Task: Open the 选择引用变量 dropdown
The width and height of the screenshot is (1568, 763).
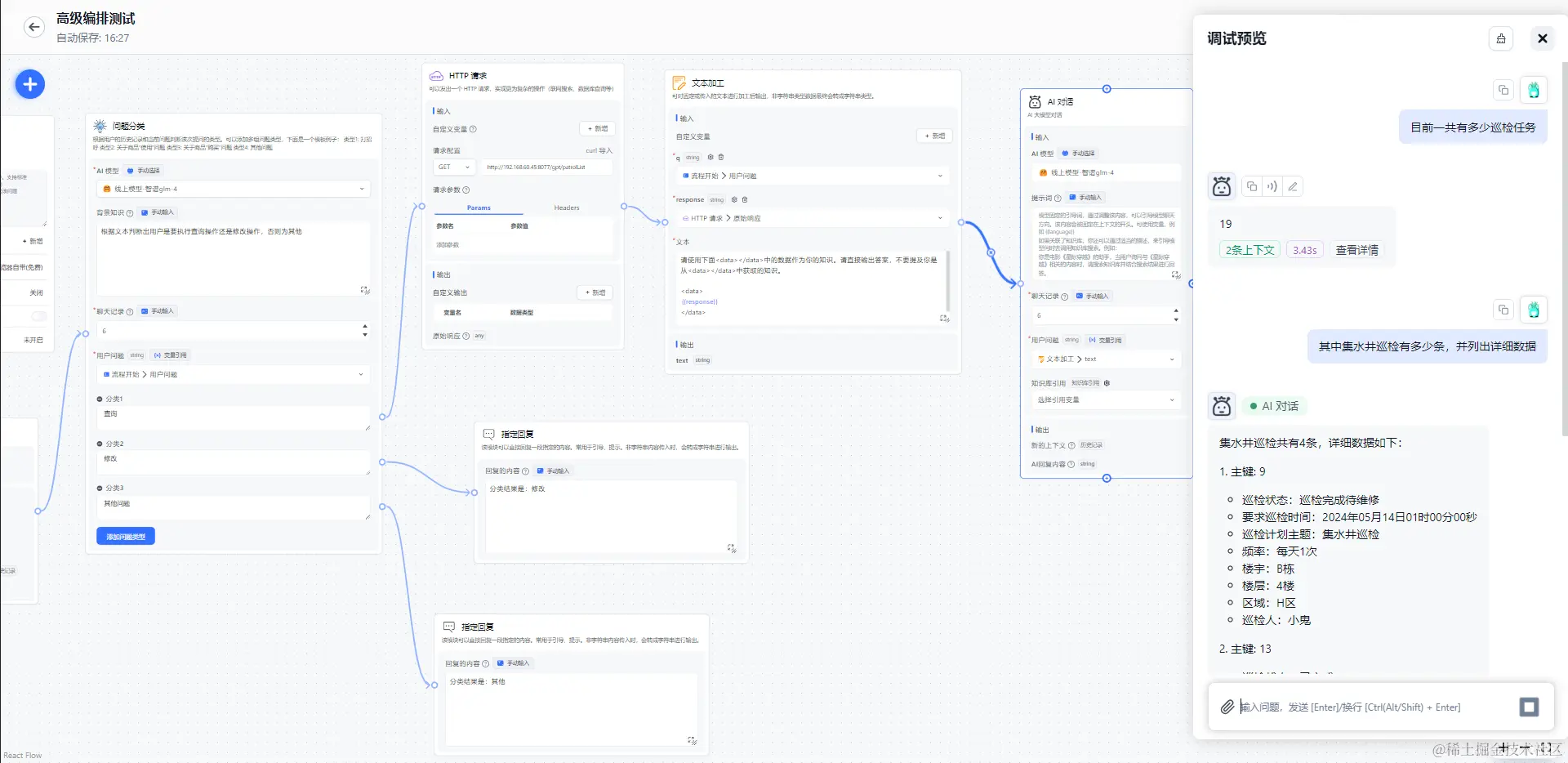Action: [1106, 400]
